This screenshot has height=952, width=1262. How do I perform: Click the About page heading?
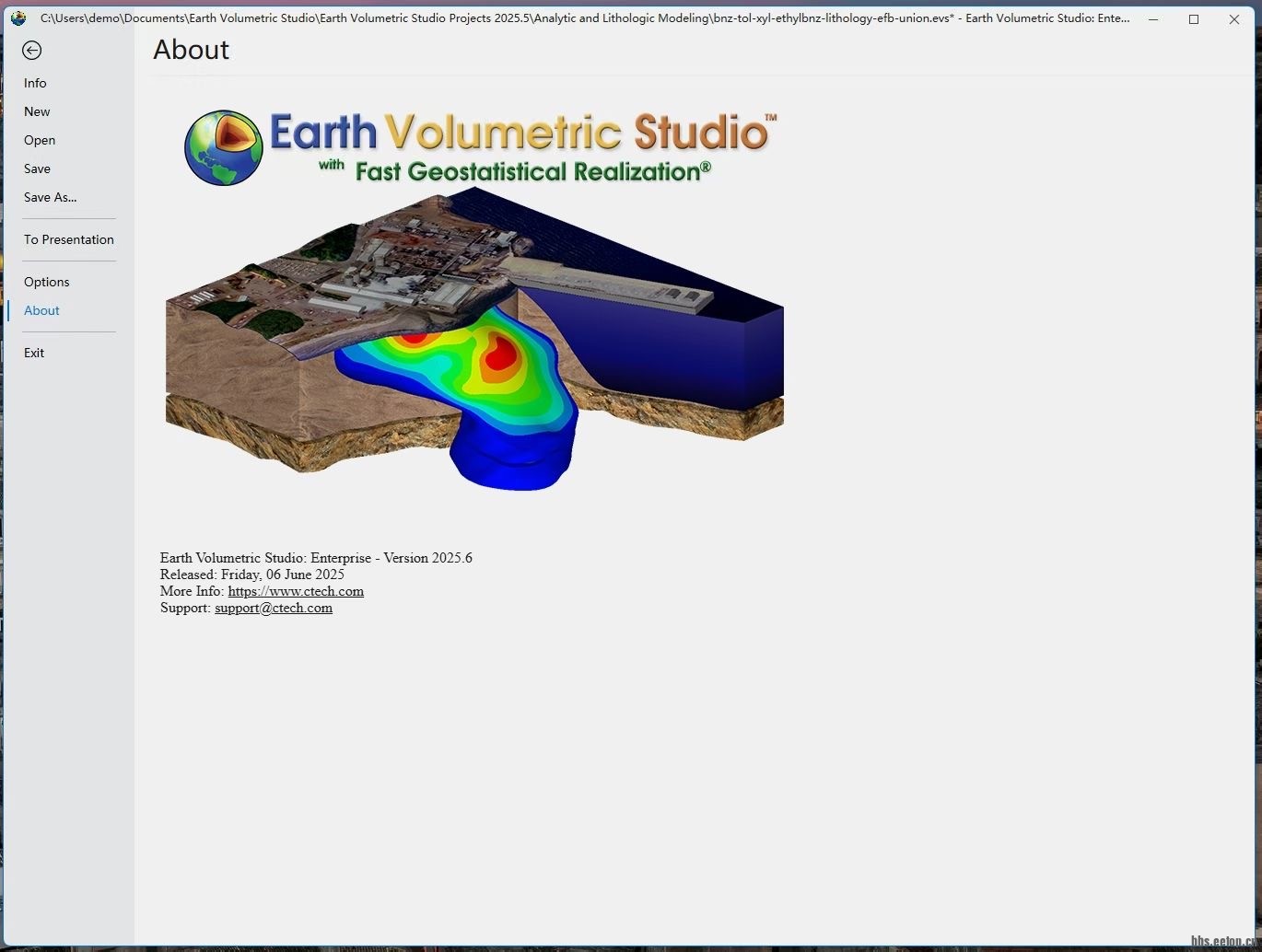[192, 50]
